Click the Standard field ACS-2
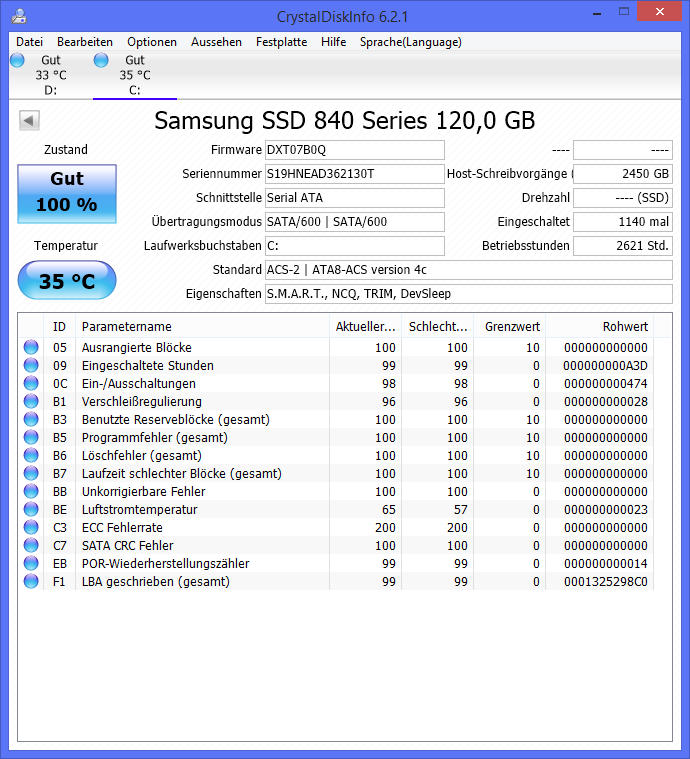Image resolution: width=690 pixels, height=759 pixels. click(469, 270)
